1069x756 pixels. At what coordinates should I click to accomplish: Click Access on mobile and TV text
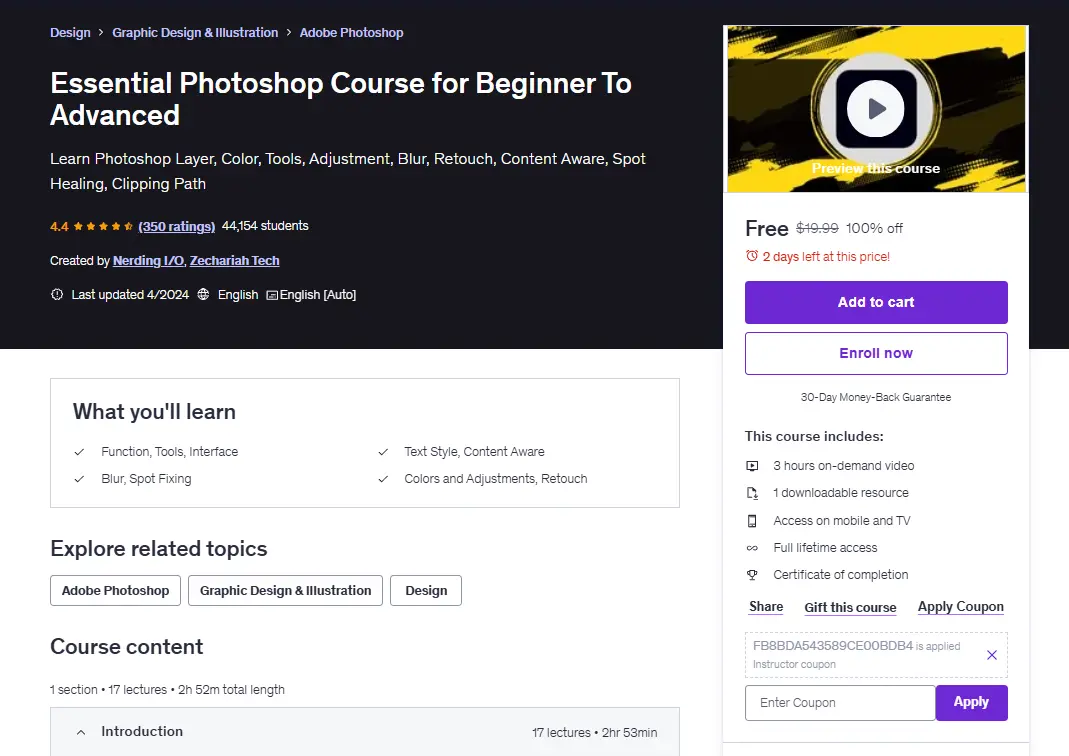tap(842, 521)
